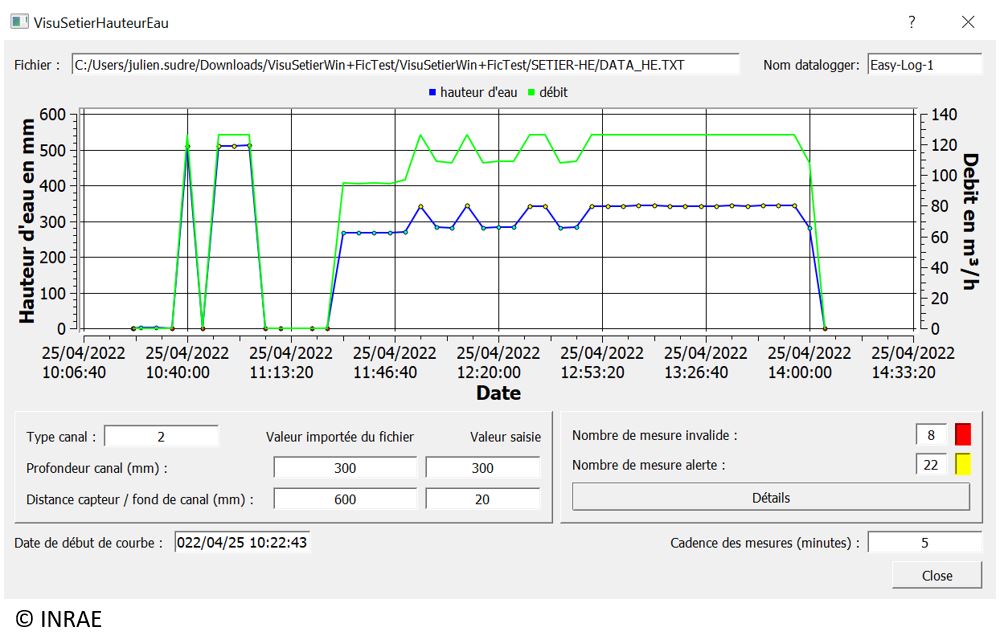Click the imported Profondeur canal value field

coord(345,468)
